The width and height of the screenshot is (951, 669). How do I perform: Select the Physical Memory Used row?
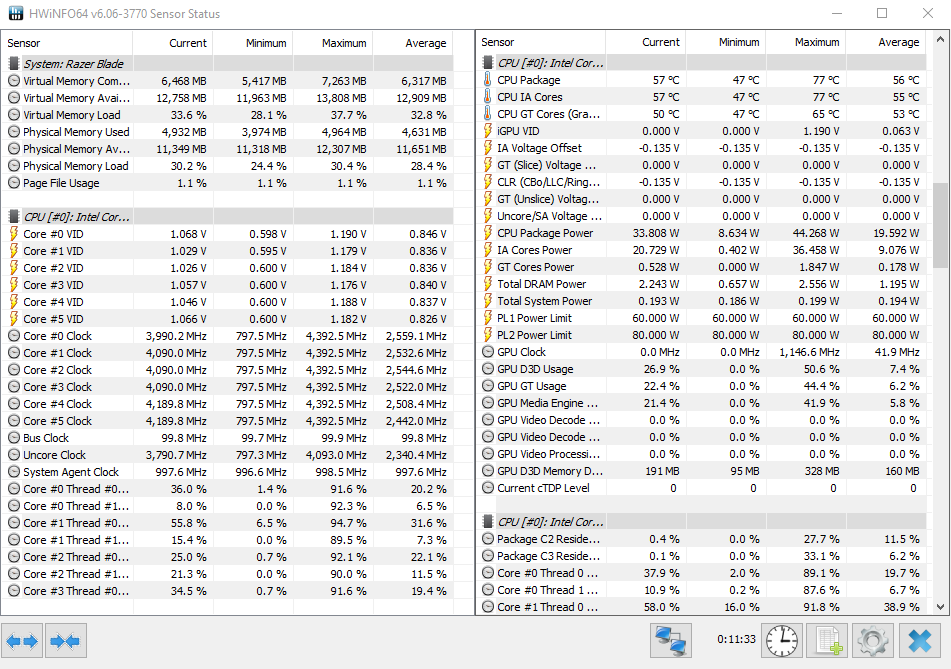coord(227,132)
